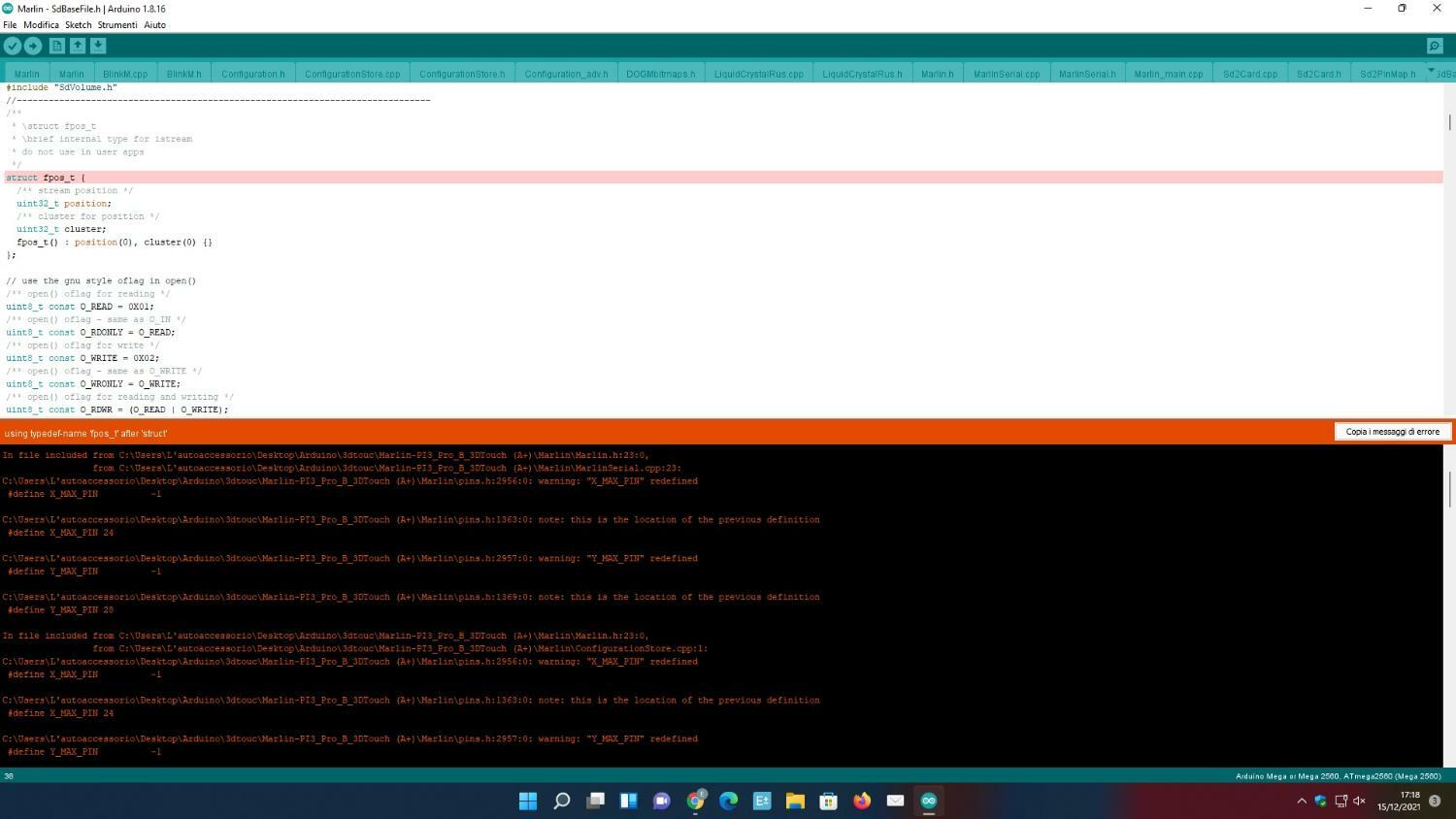Show hidden system tray icons chevron
Viewport: 1456px width, 819px height.
tap(1302, 801)
